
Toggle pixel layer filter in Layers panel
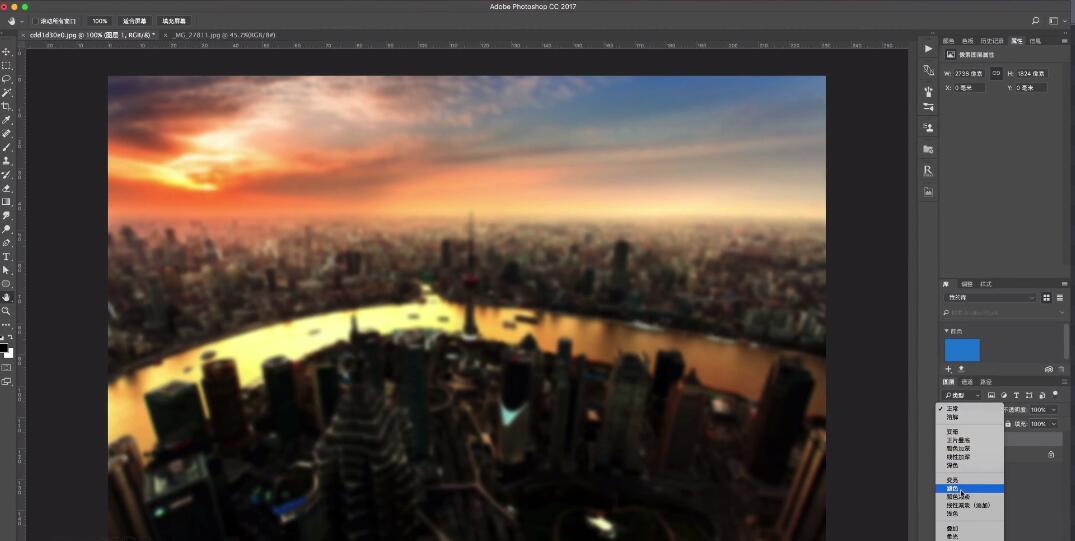991,395
